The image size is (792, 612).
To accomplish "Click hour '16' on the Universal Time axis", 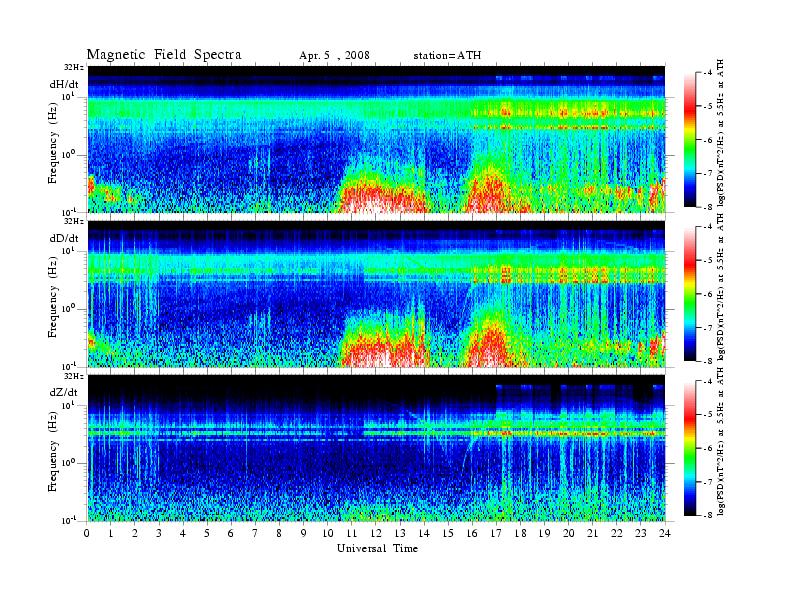I will pos(472,533).
